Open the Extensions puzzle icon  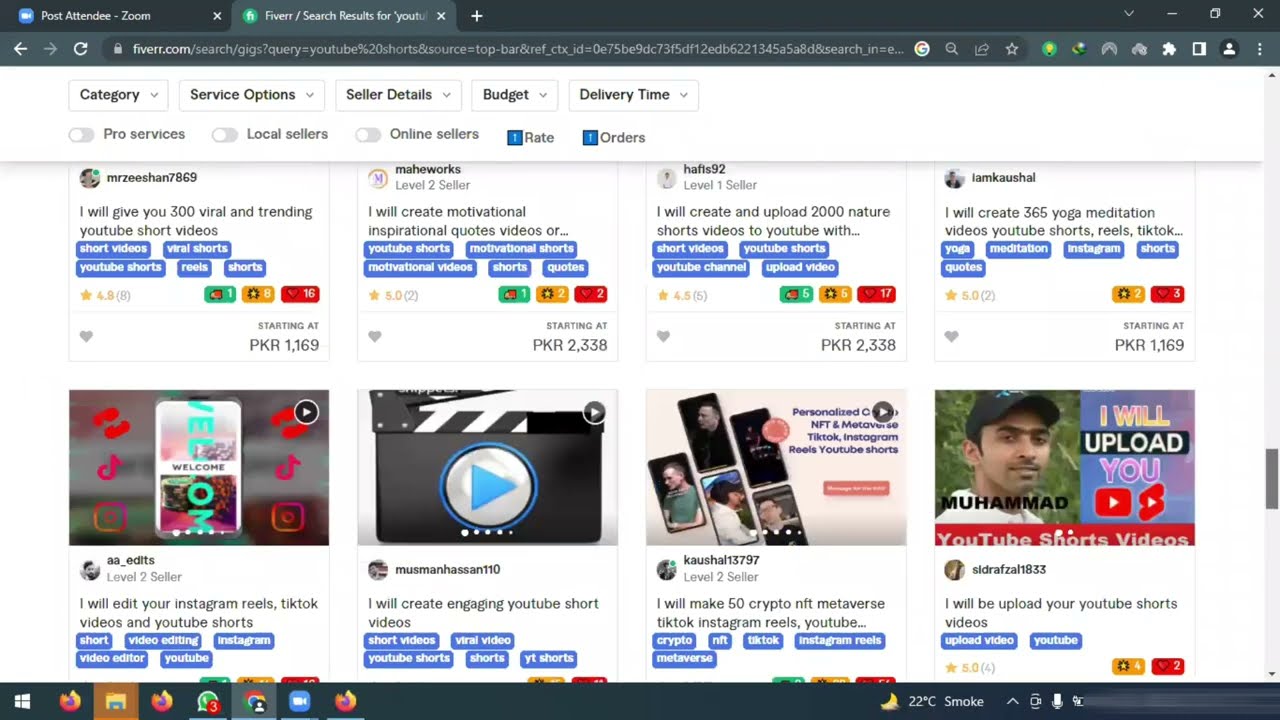tap(1169, 48)
